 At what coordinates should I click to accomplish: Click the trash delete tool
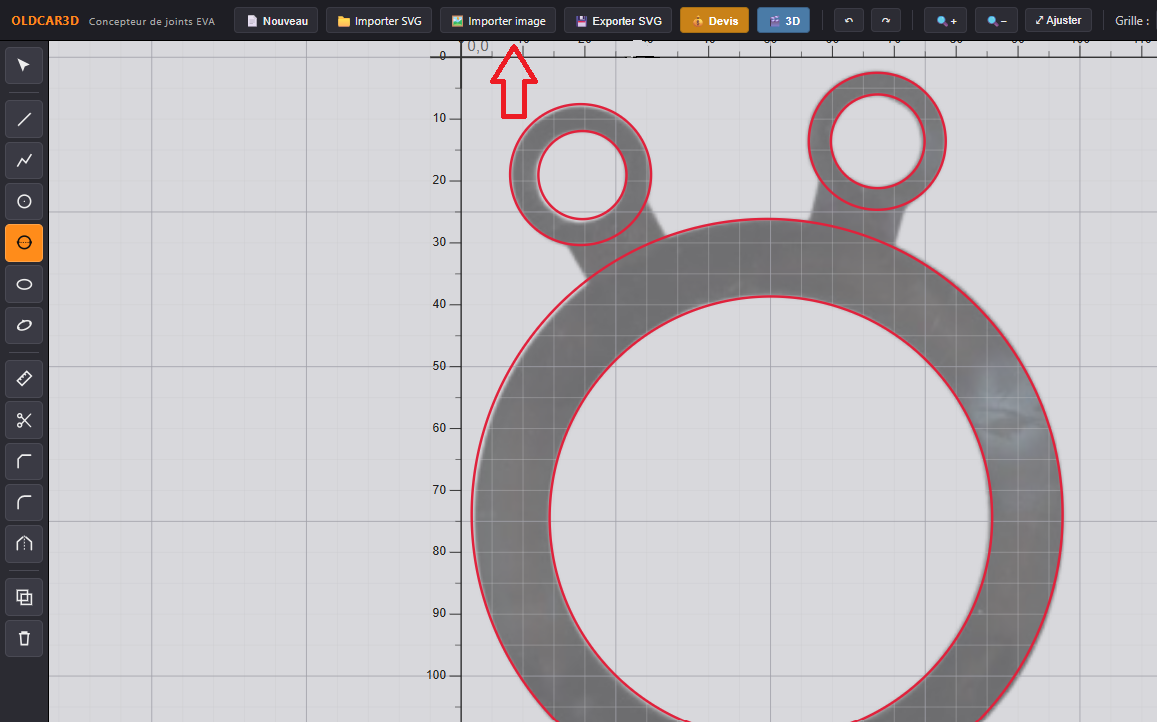24,639
